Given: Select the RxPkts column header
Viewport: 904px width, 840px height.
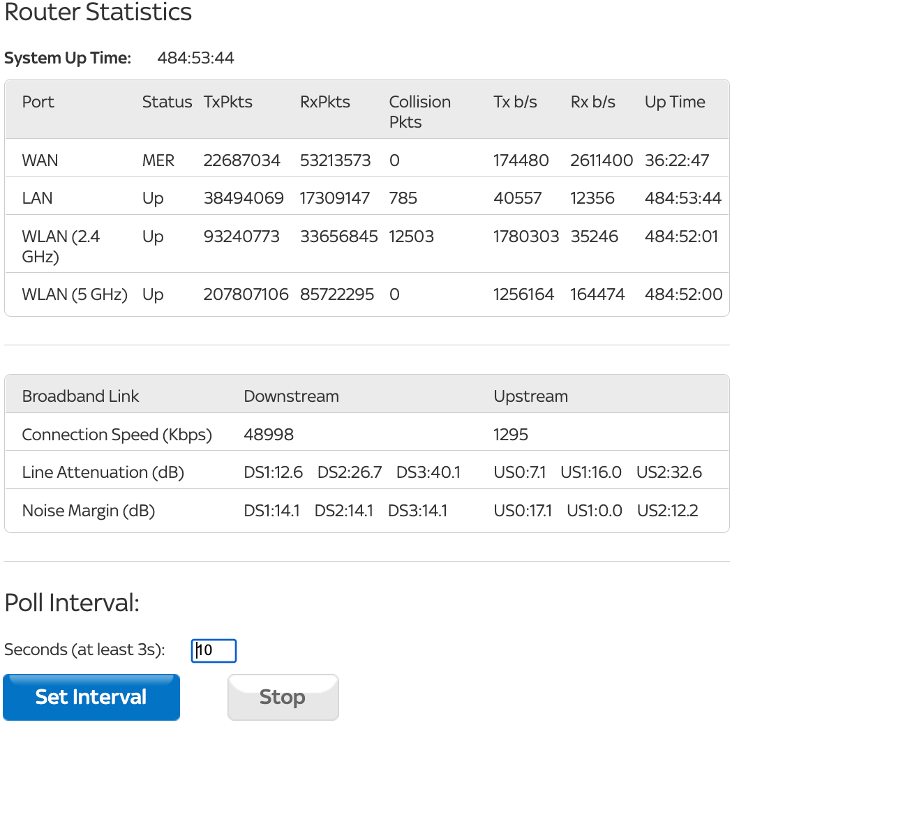Looking at the screenshot, I should [325, 102].
